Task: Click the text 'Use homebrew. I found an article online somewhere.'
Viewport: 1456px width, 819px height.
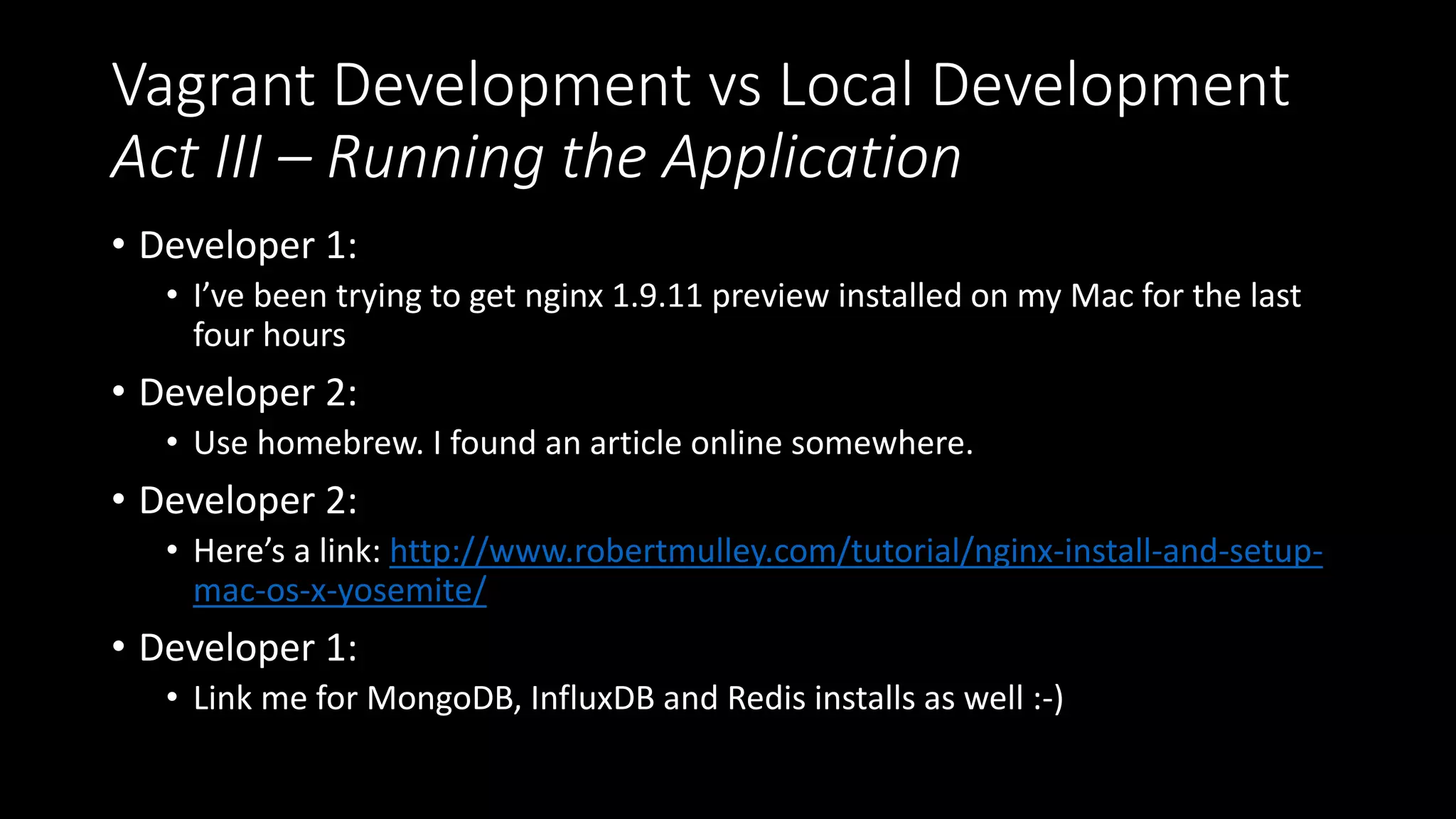Action: pos(583,443)
